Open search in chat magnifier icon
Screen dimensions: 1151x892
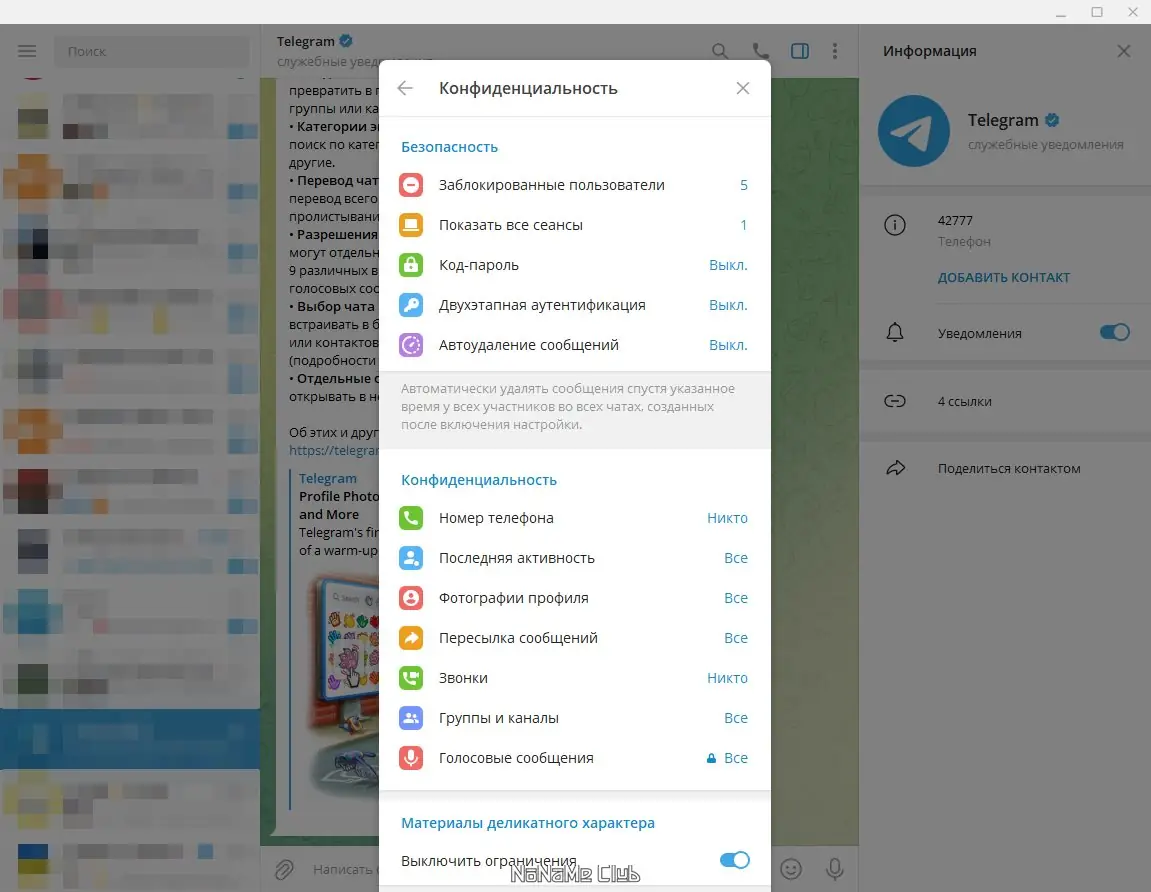(720, 51)
